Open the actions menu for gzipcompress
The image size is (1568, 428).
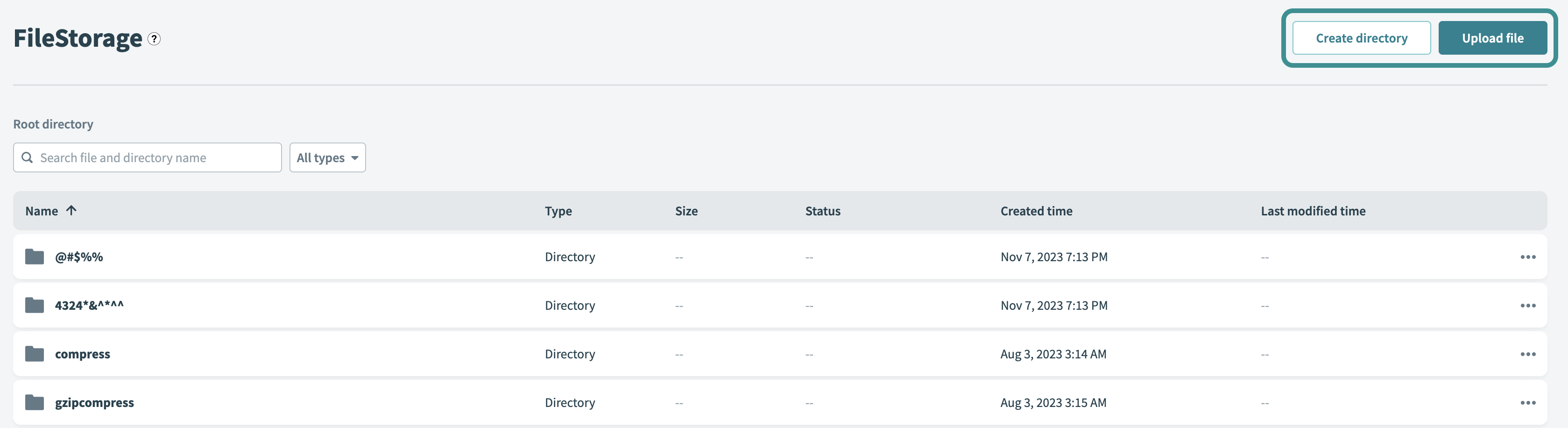(1527, 402)
